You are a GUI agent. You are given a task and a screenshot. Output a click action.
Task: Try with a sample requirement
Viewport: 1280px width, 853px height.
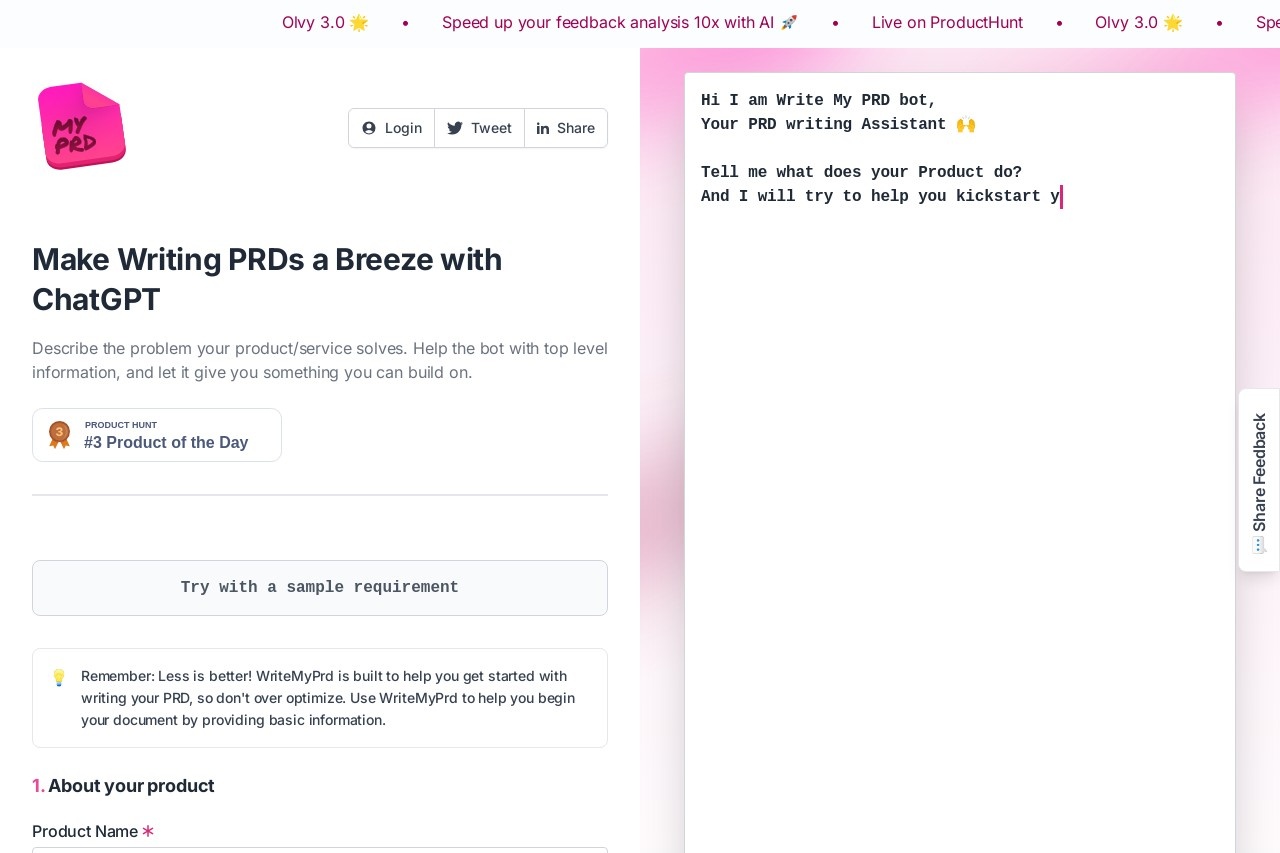(320, 588)
